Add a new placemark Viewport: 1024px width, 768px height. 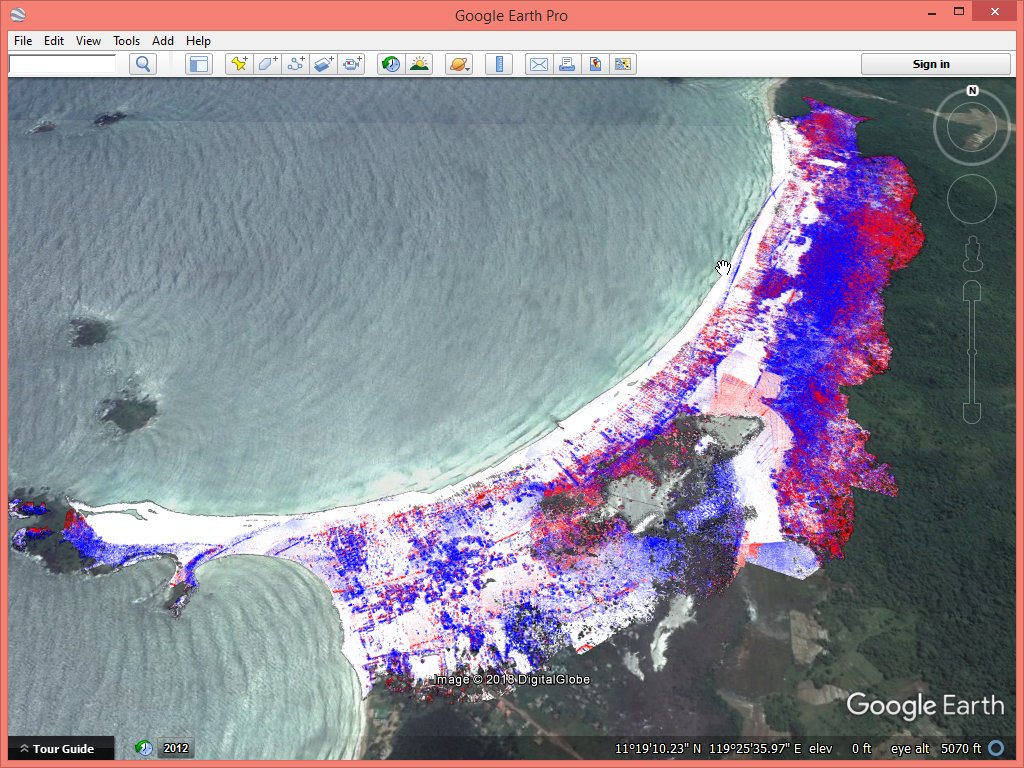pyautogui.click(x=239, y=64)
